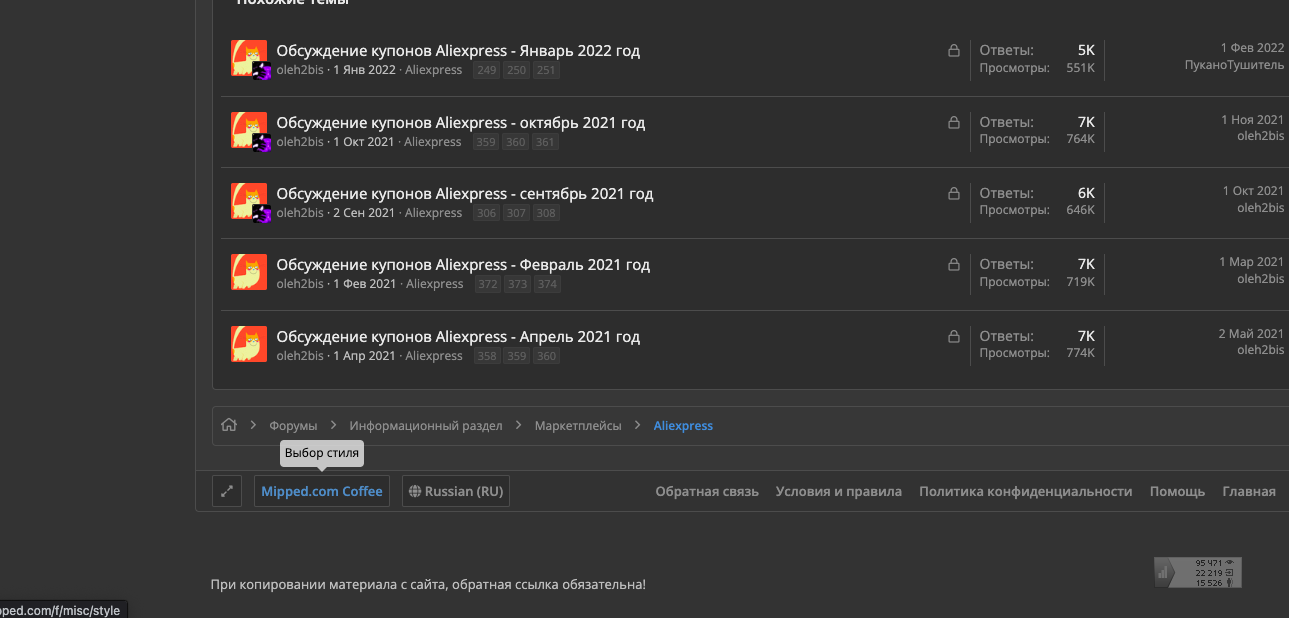Go to page 306 of сентябрь 2021 thread
Viewport: 1289px width, 618px height.
pos(487,213)
